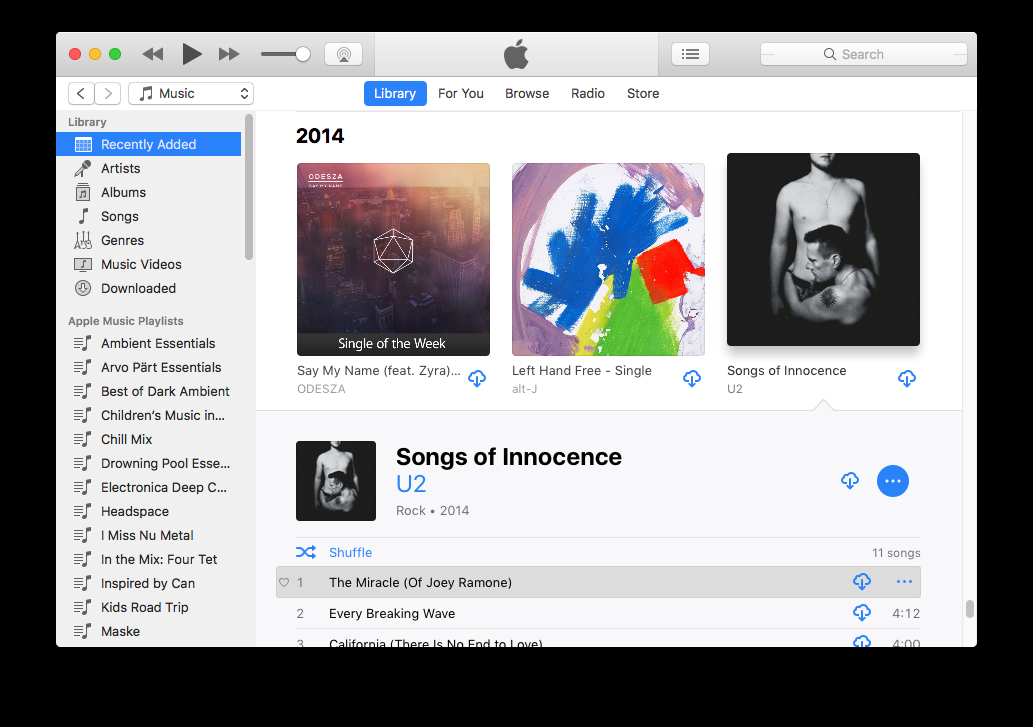
Task: Open the Radio tab
Action: coord(588,94)
